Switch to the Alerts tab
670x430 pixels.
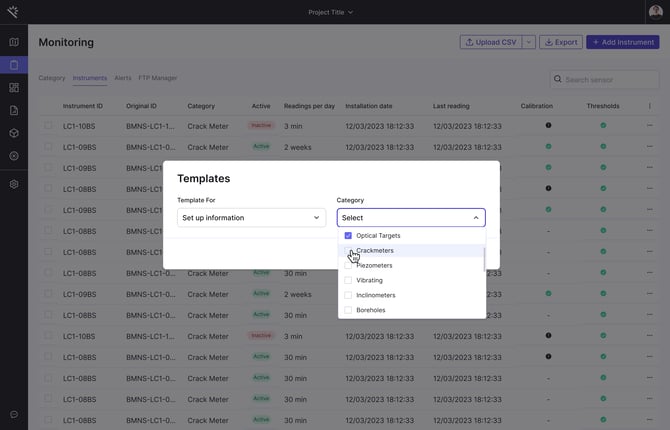123,78
